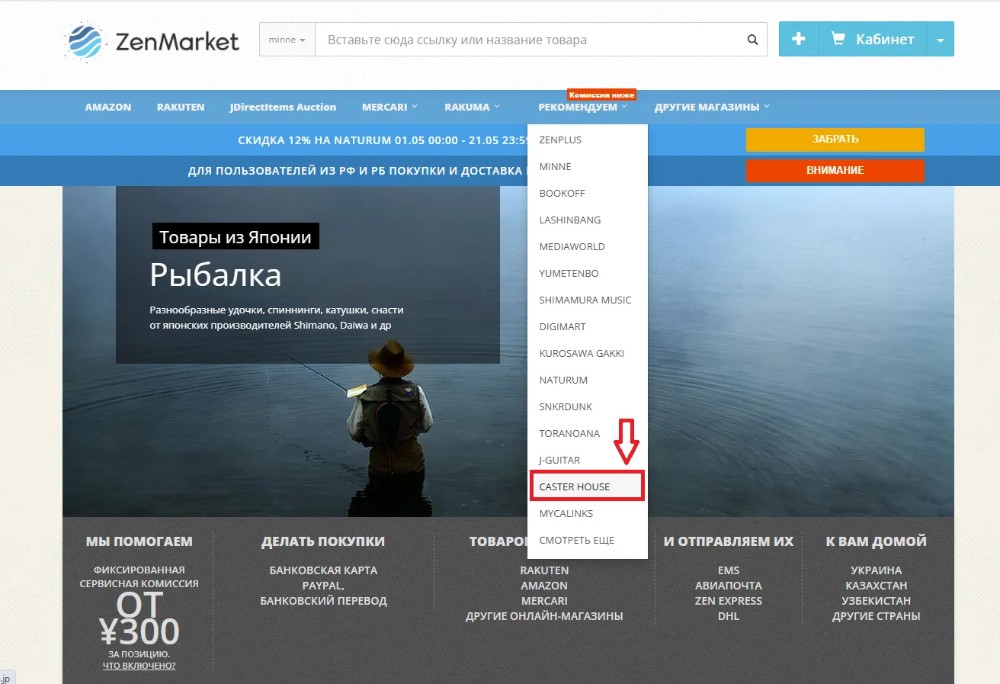Click the yellow ЗАБРАТЬ button
Screen dimensions: 1000x684
click(x=835, y=139)
